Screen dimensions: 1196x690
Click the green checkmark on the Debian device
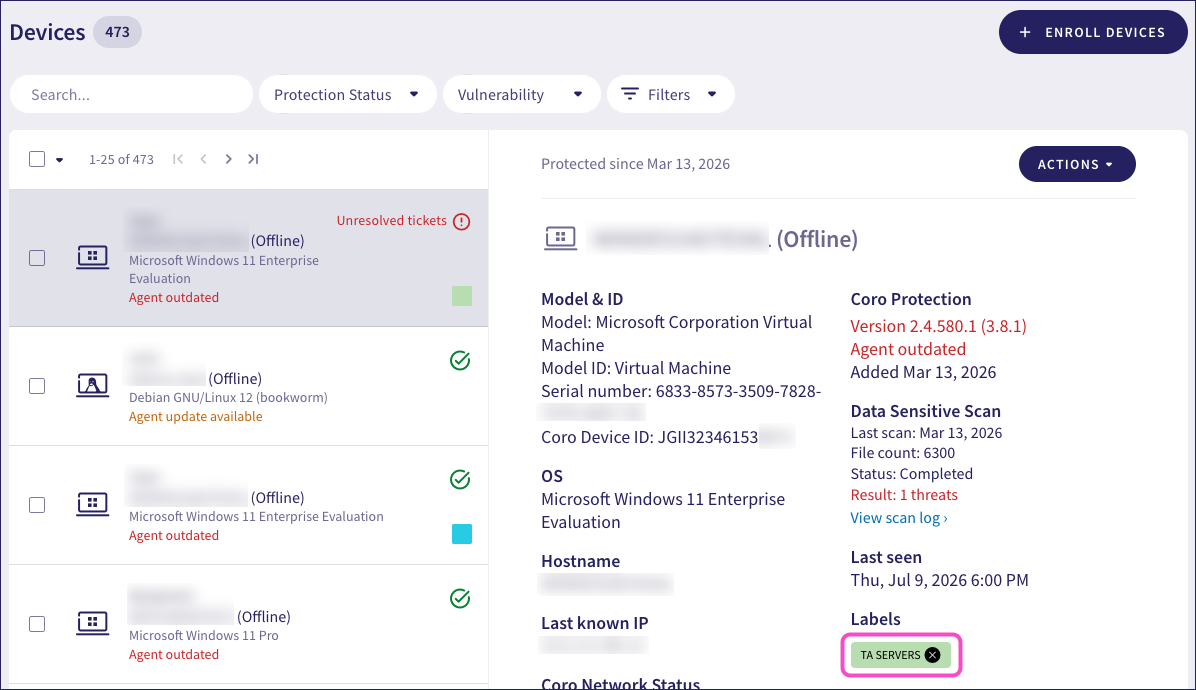[x=460, y=361]
